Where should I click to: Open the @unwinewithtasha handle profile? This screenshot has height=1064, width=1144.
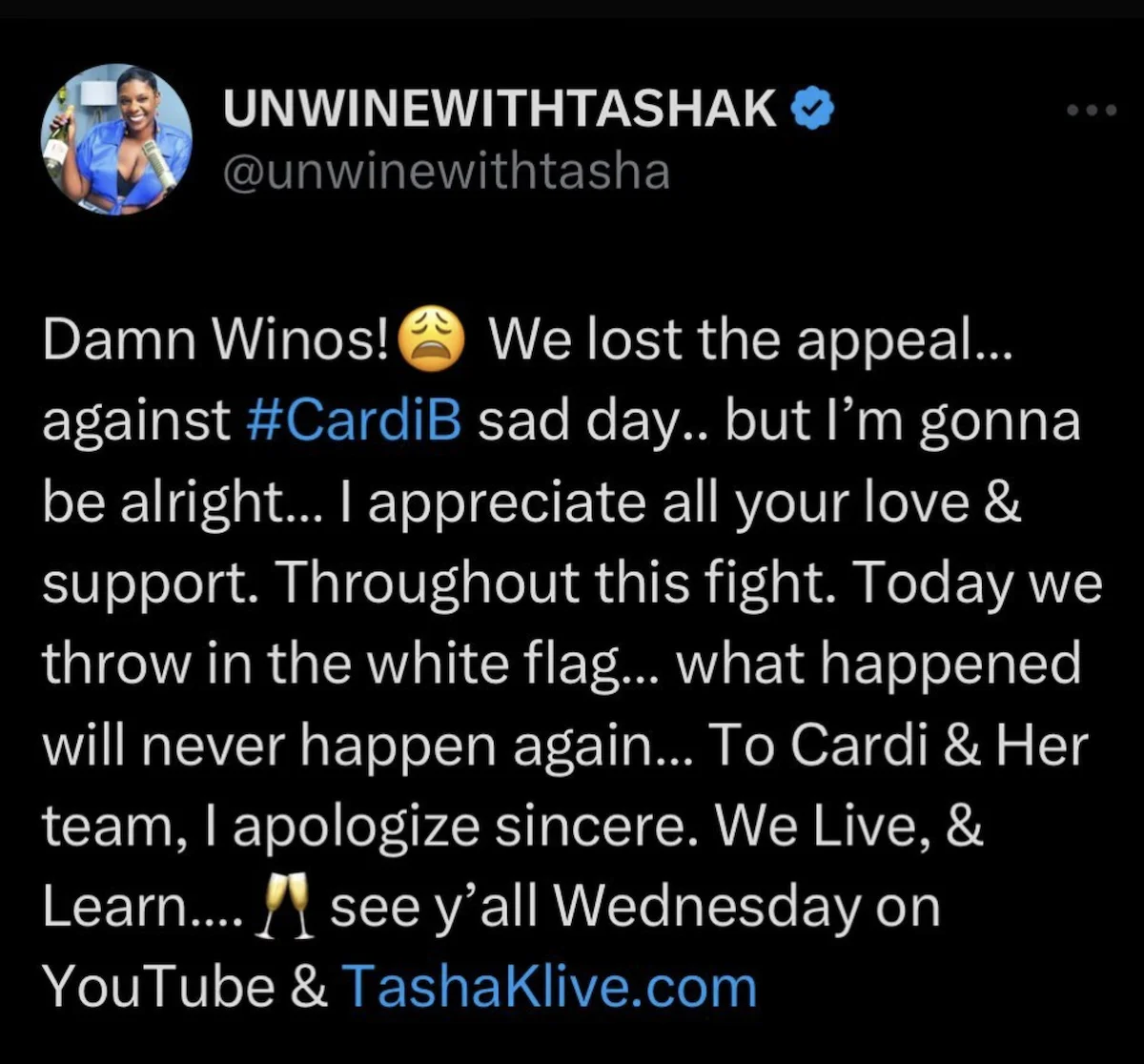(x=446, y=172)
